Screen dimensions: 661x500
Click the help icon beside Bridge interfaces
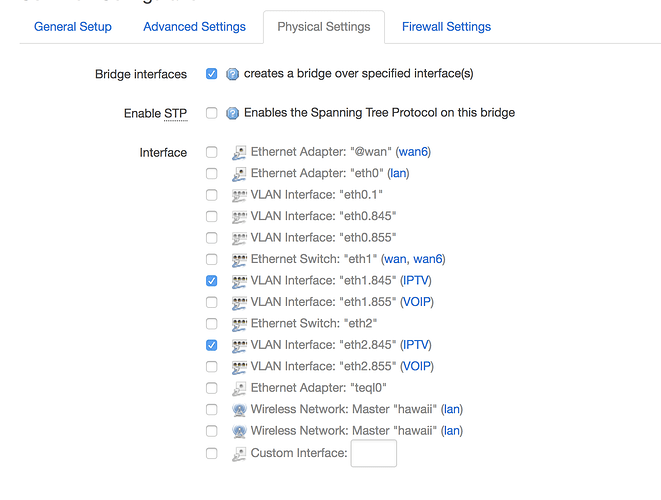[232, 74]
